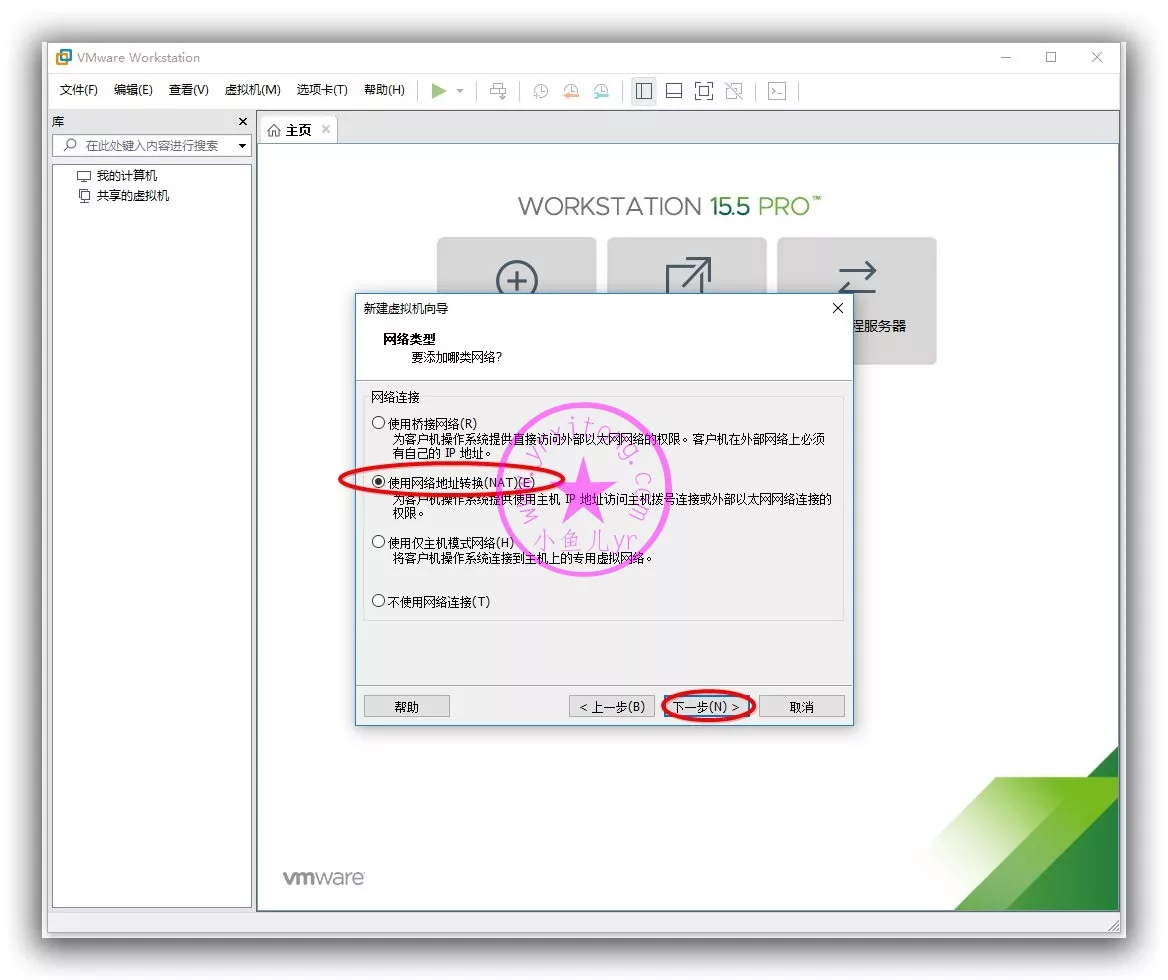
Task: Select the bridged network (桥接网络) radio option
Action: 378,423
